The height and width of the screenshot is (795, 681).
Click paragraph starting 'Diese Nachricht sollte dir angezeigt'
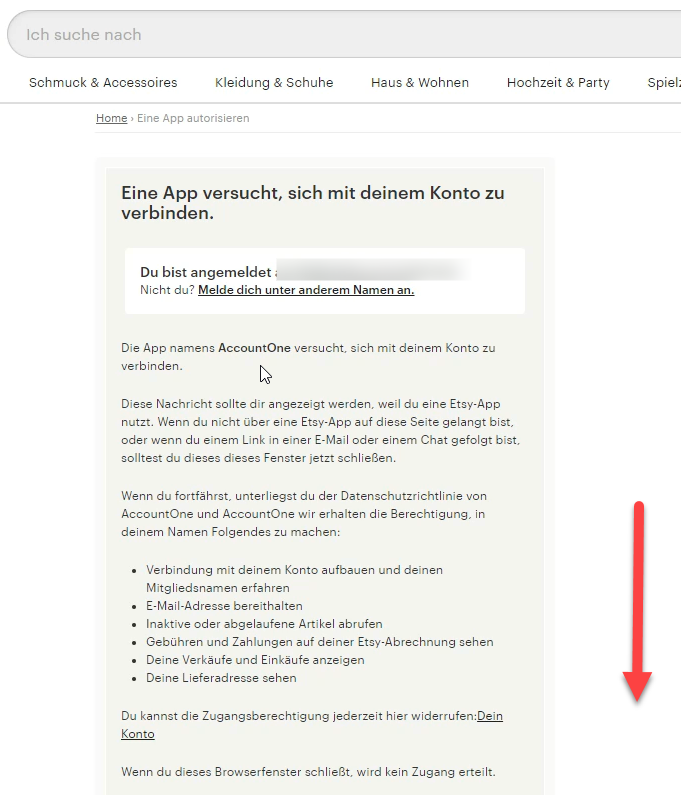click(320, 431)
